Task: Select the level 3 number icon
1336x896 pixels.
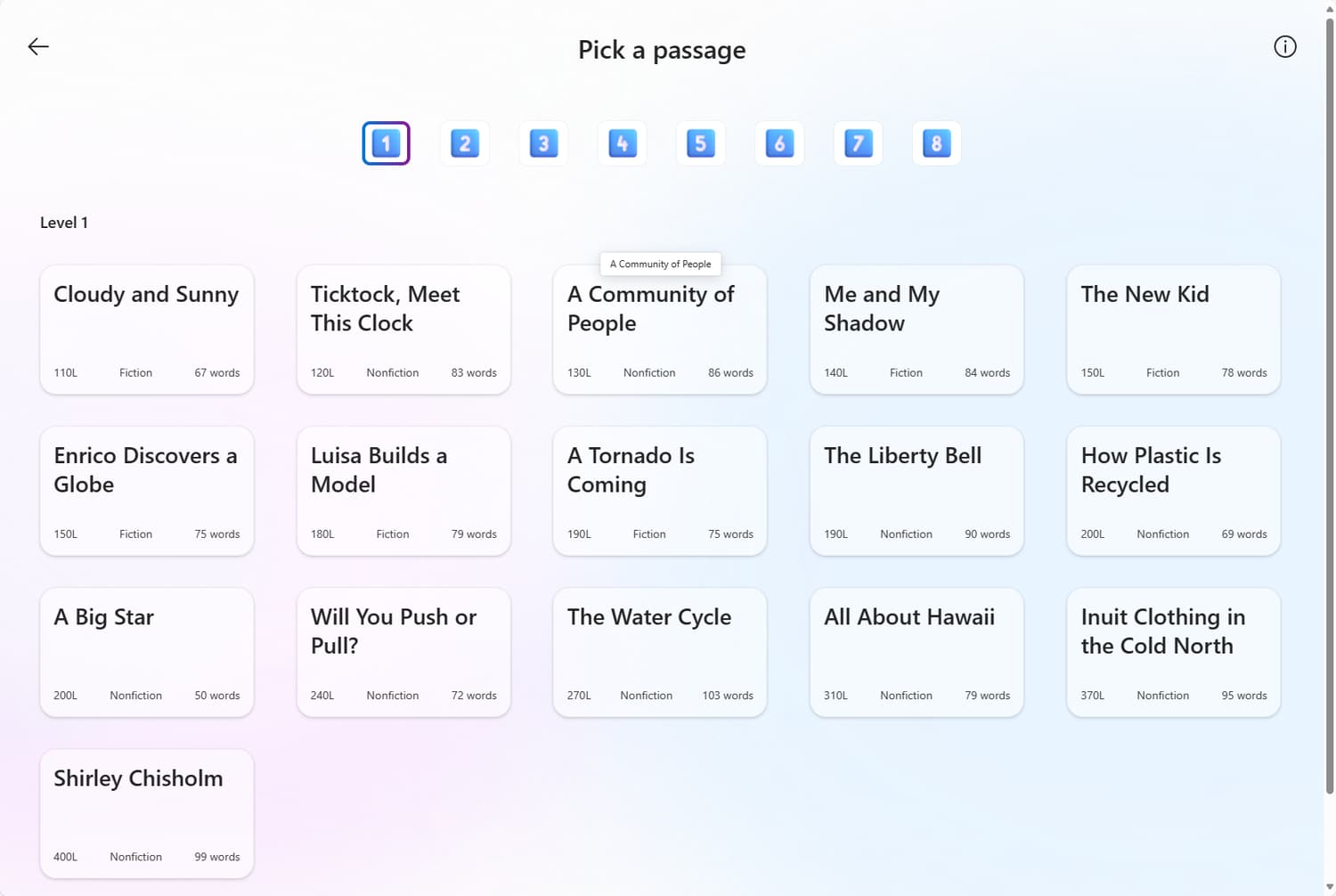Action: tap(543, 143)
